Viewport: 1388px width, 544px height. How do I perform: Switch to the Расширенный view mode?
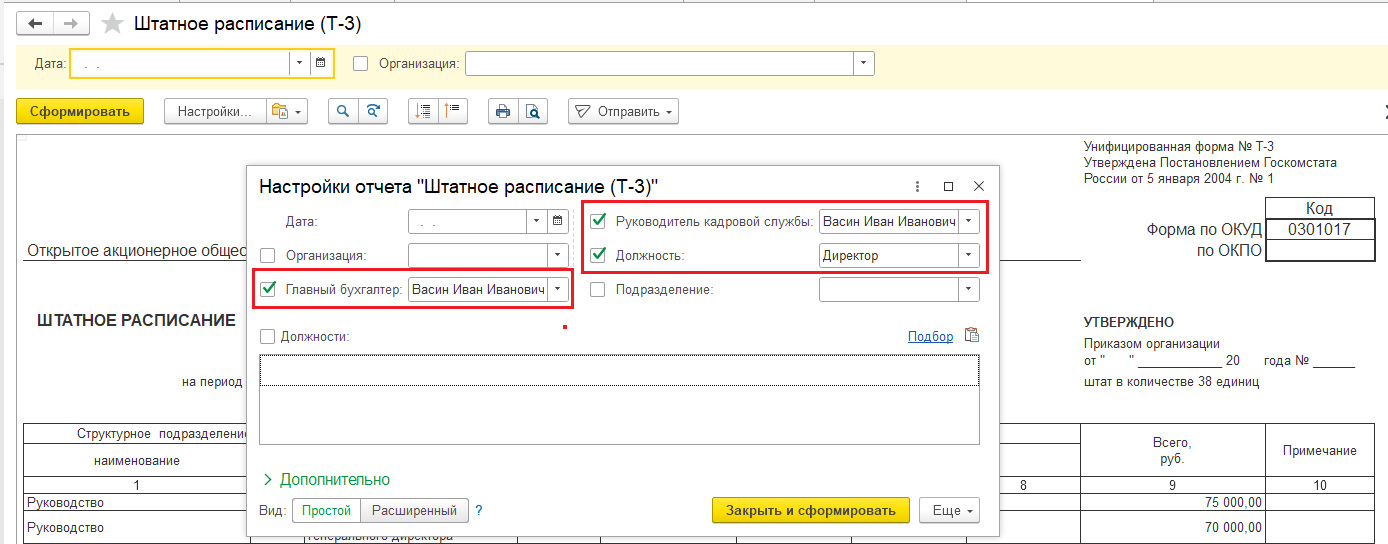[414, 510]
